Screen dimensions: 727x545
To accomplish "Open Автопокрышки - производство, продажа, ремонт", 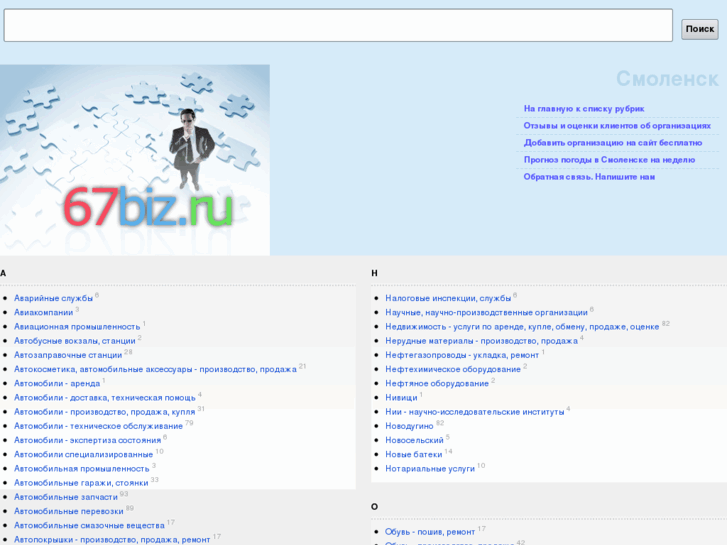I will point(112,540).
